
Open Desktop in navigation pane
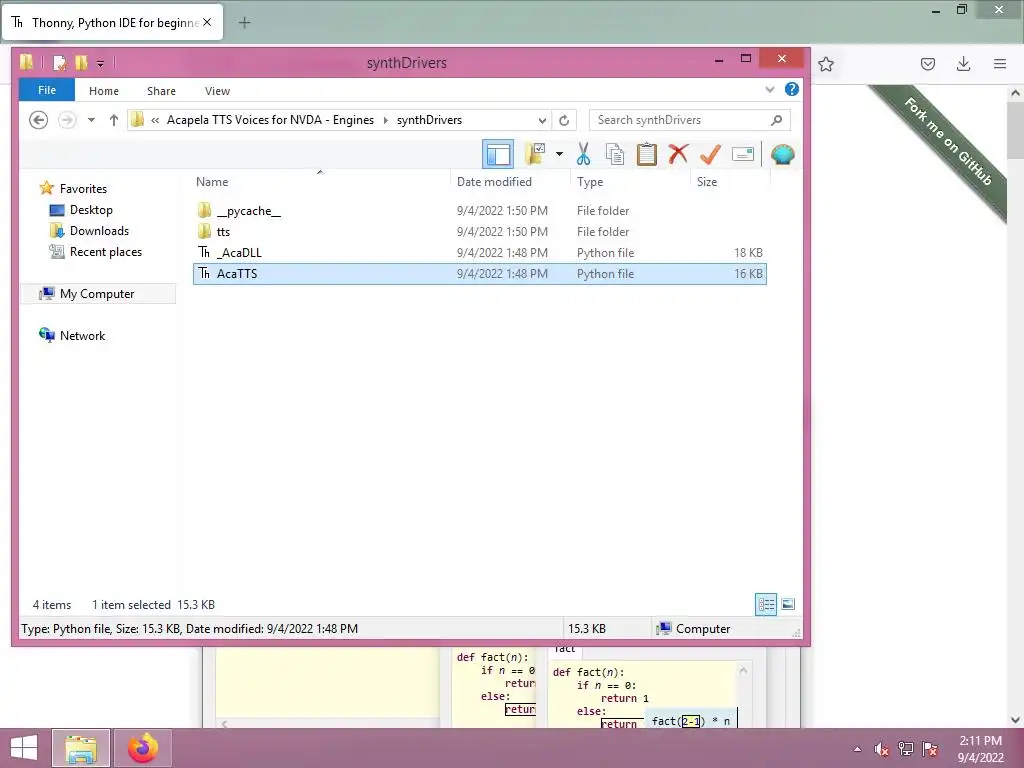tap(91, 210)
